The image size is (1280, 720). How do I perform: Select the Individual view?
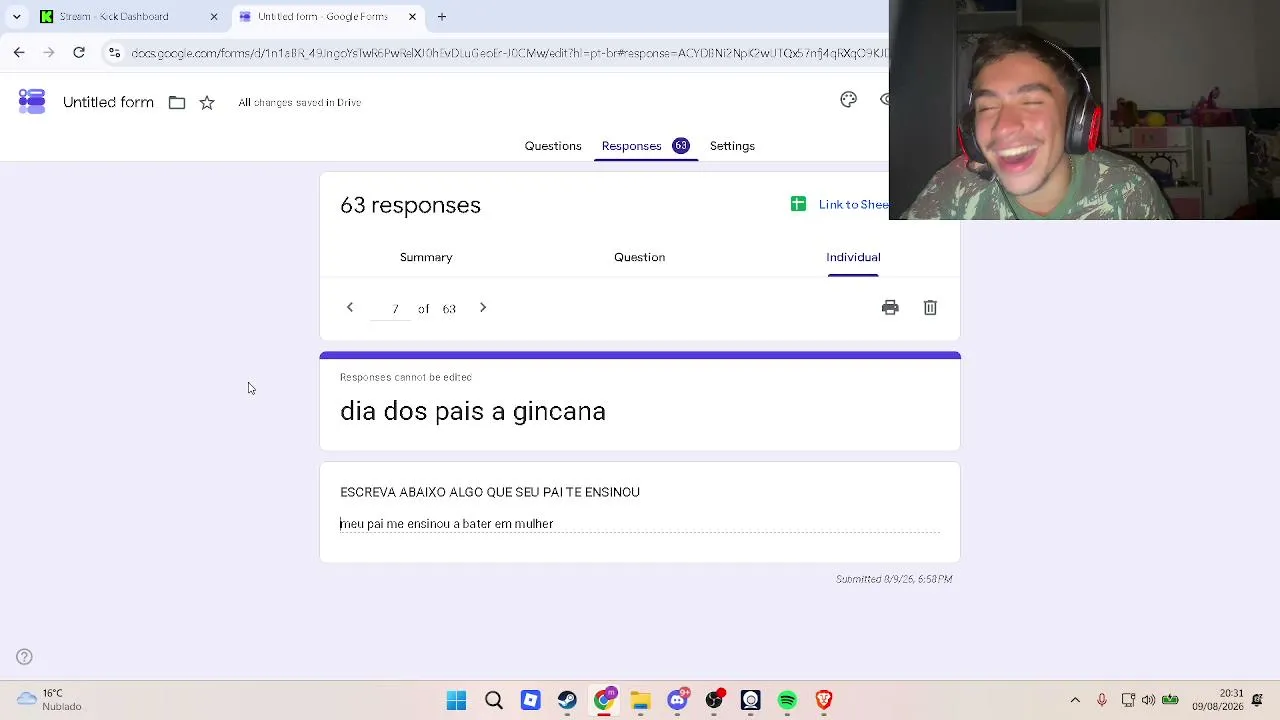click(x=853, y=257)
